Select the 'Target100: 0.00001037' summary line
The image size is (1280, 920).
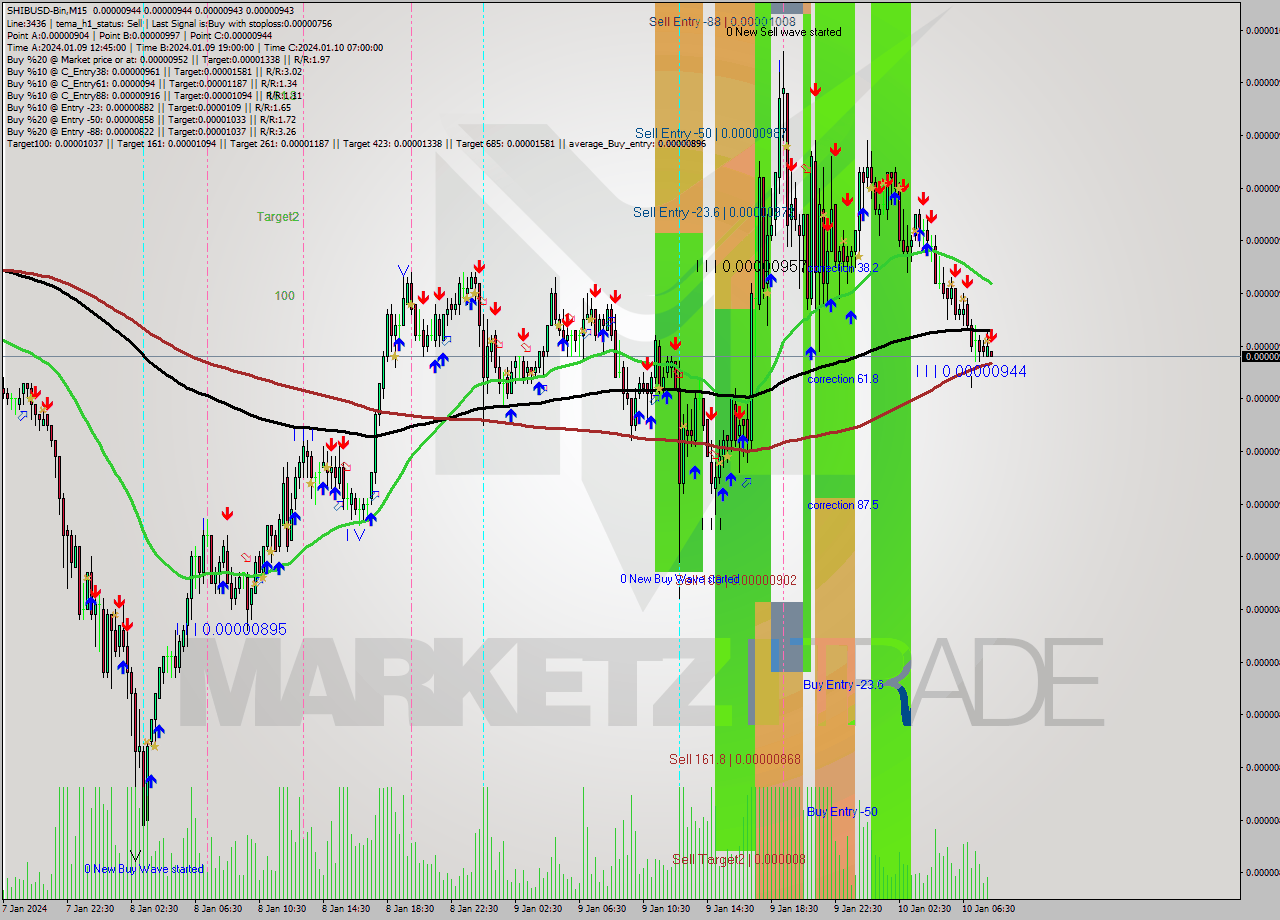[x=356, y=143]
